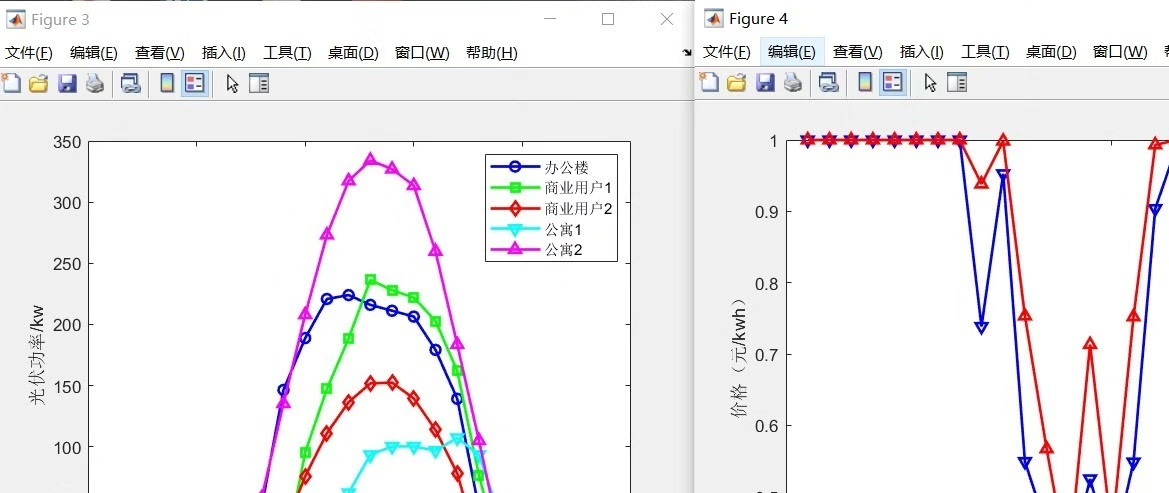This screenshot has width=1169, height=493.
Task: Click MATLAB logo in Figure 3 title bar
Action: click(16, 19)
